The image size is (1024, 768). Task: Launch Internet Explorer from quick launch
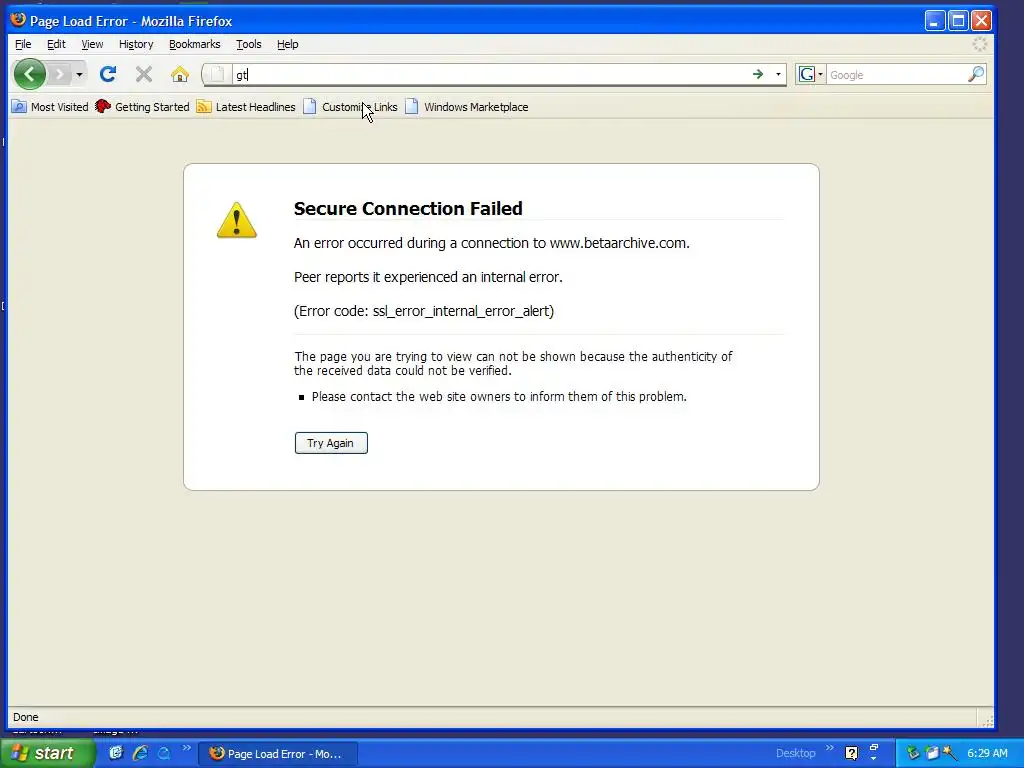[x=140, y=753]
